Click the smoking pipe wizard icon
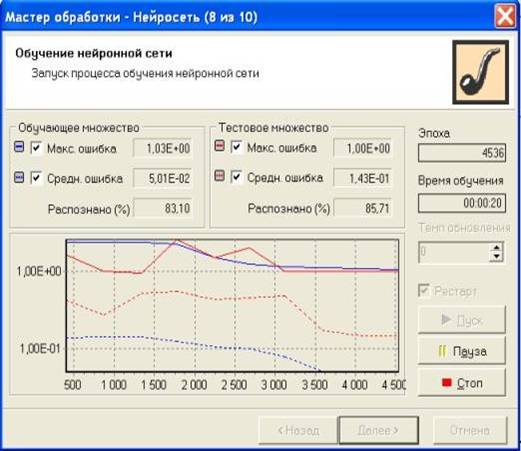The width and height of the screenshot is (521, 451). pyautogui.click(x=480, y=72)
